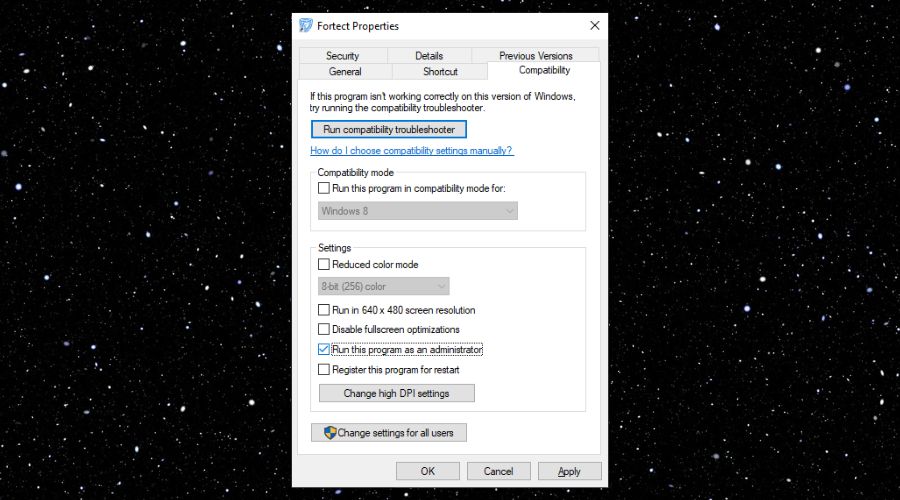Uncheck Run this program as an administrator
Viewport: 900px width, 500px height.
324,349
